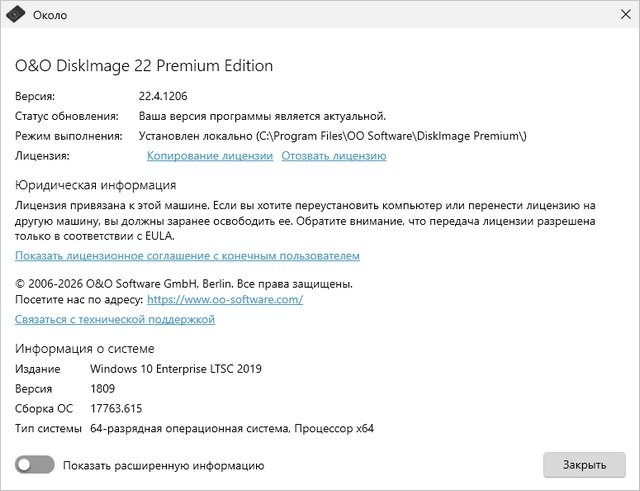Click the 2006-2026 copyright notice line
The width and height of the screenshot is (640, 491).
(183, 284)
